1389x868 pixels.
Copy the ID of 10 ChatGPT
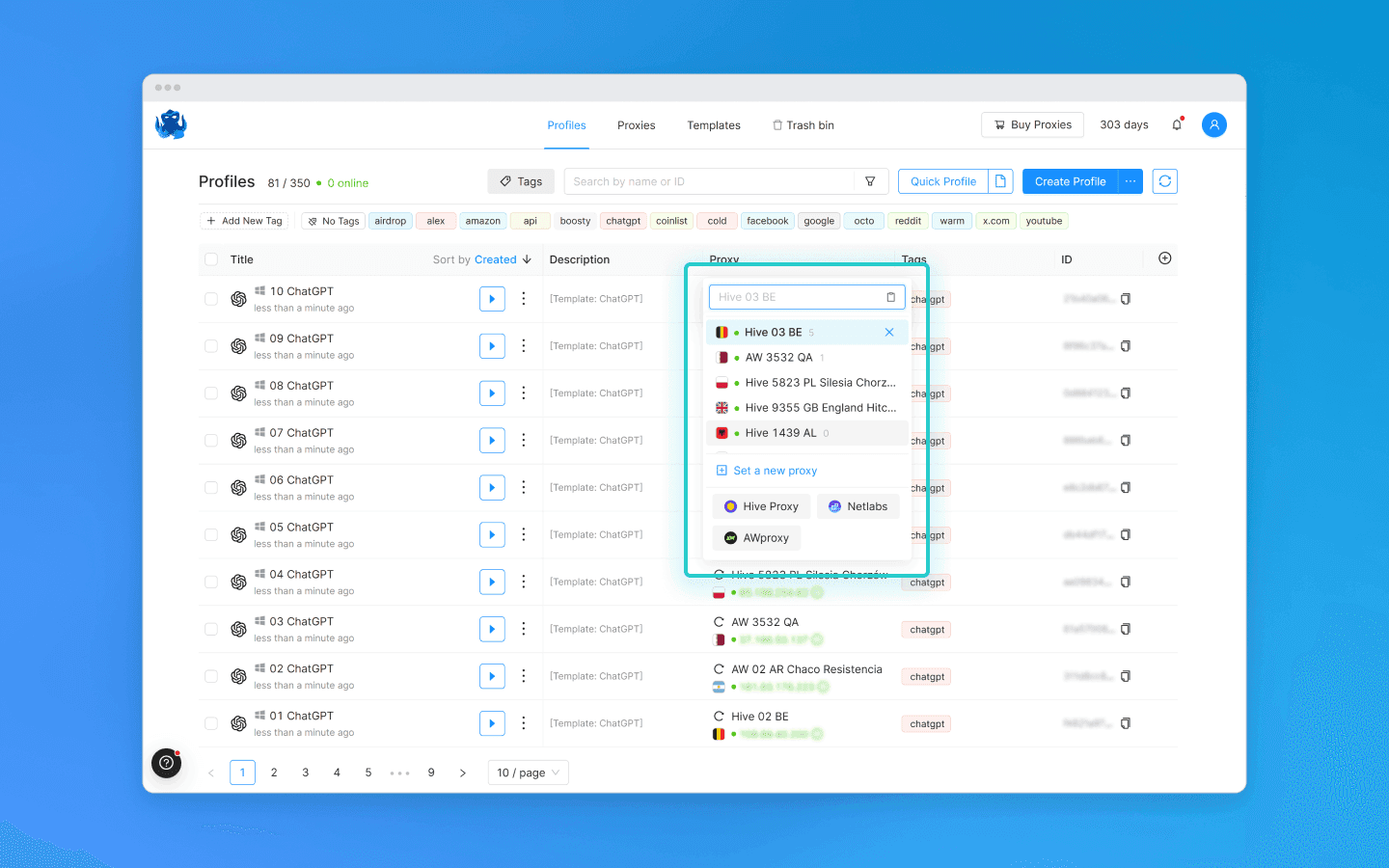point(1126,299)
